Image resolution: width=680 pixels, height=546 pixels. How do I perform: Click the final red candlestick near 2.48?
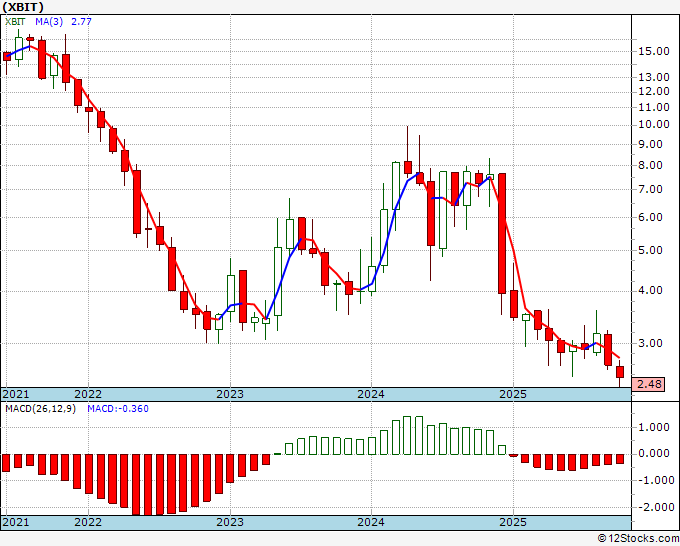click(x=620, y=372)
